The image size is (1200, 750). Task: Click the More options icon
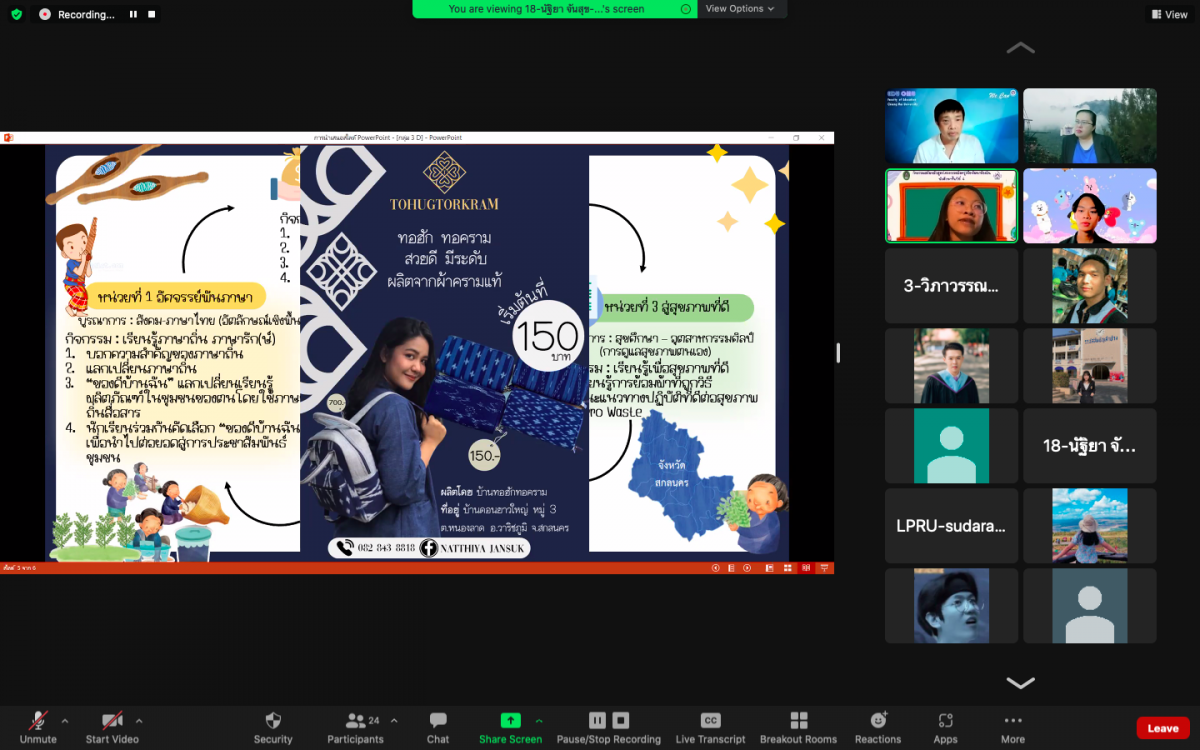point(1013,721)
